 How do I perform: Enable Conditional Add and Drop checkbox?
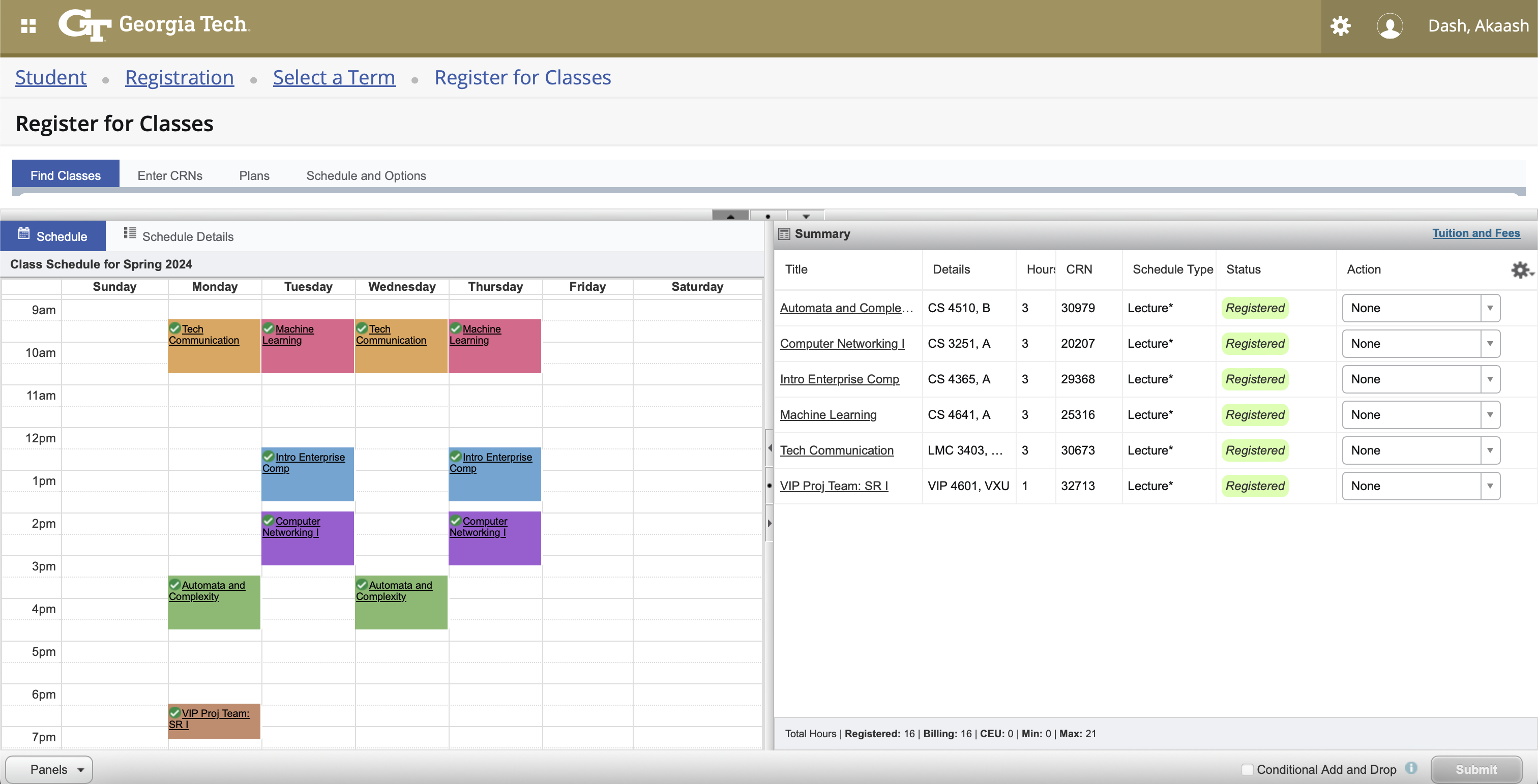tap(1247, 770)
